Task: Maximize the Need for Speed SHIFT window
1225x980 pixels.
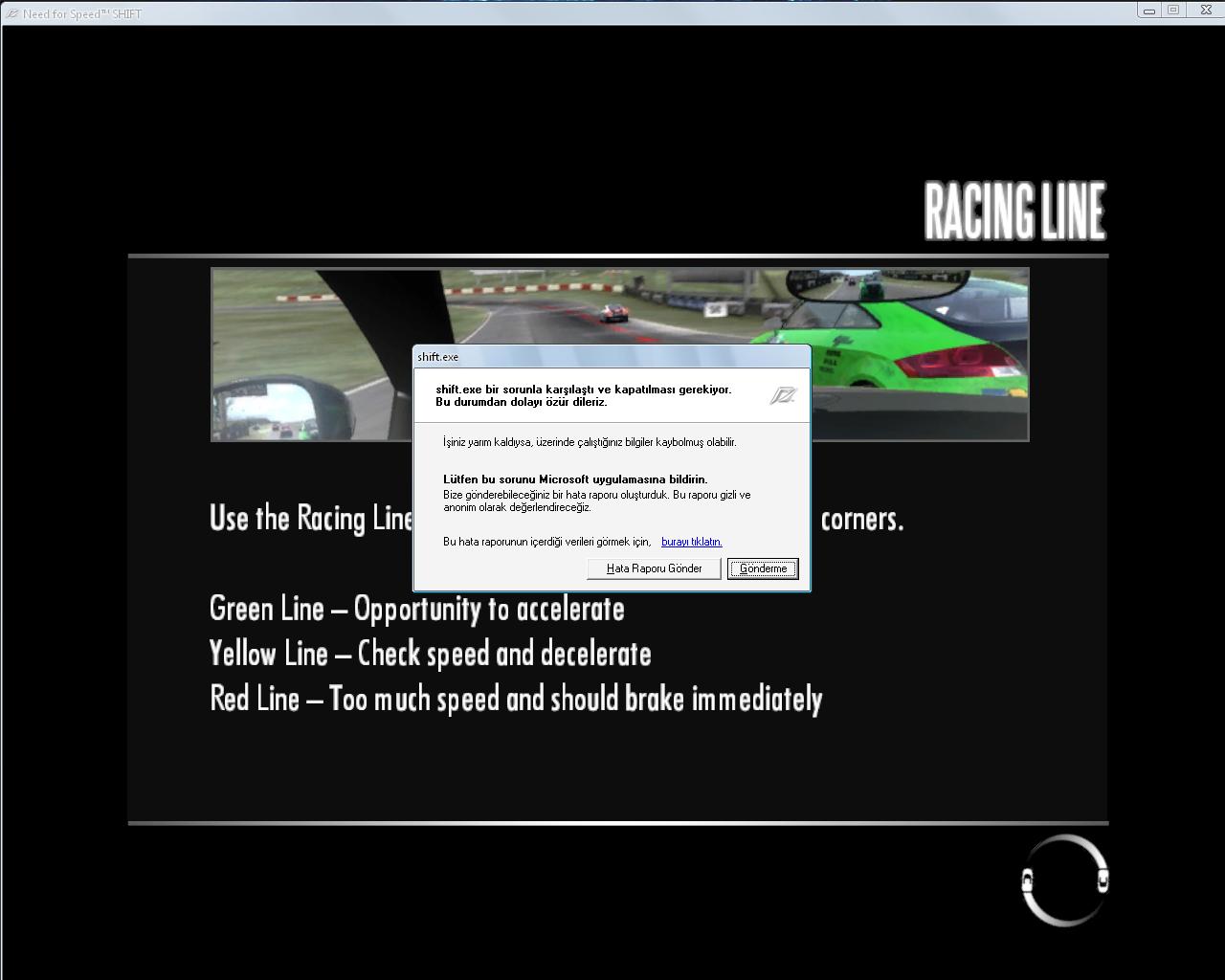Action: pos(1173,10)
